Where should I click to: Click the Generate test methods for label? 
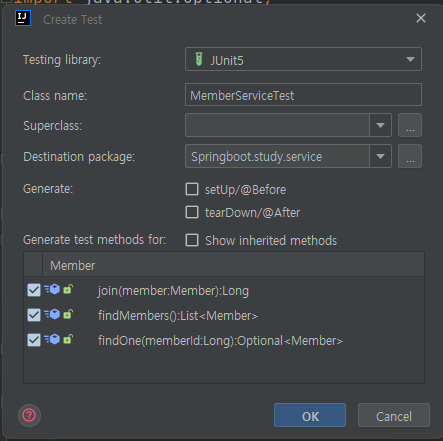coord(95,240)
